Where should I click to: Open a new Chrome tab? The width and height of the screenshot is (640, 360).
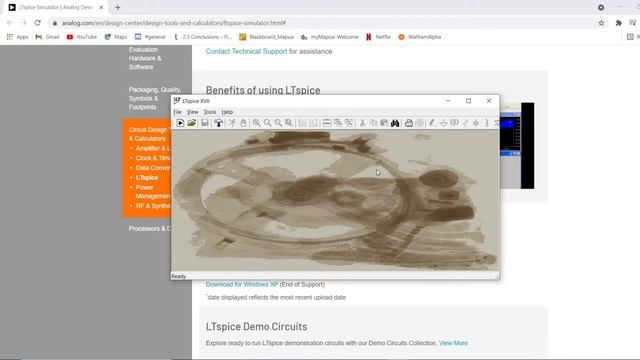pos(118,7)
